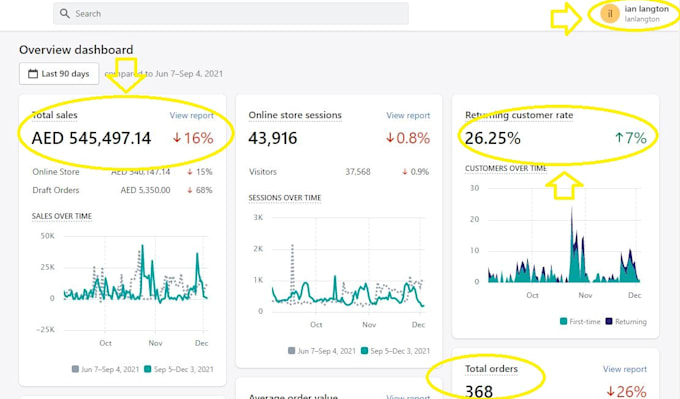
Task: Click the search magnifier icon
Action: click(x=65, y=13)
